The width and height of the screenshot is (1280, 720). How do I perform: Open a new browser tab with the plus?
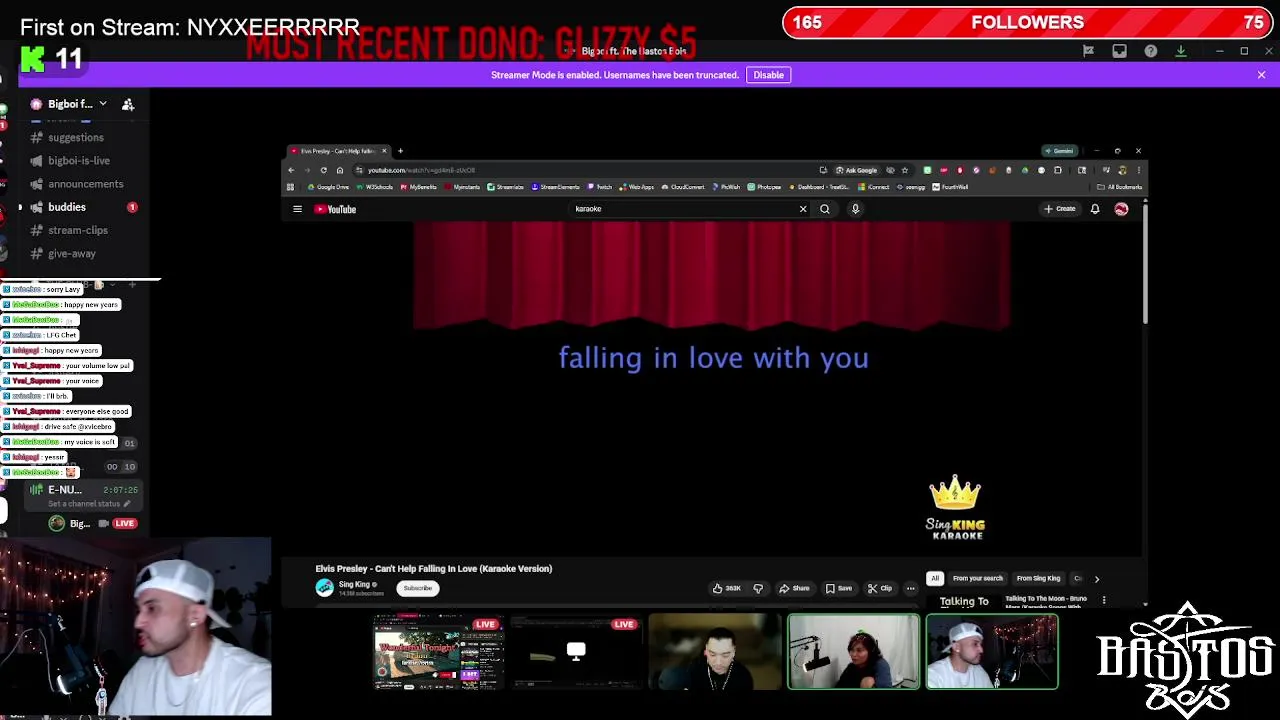coord(400,151)
